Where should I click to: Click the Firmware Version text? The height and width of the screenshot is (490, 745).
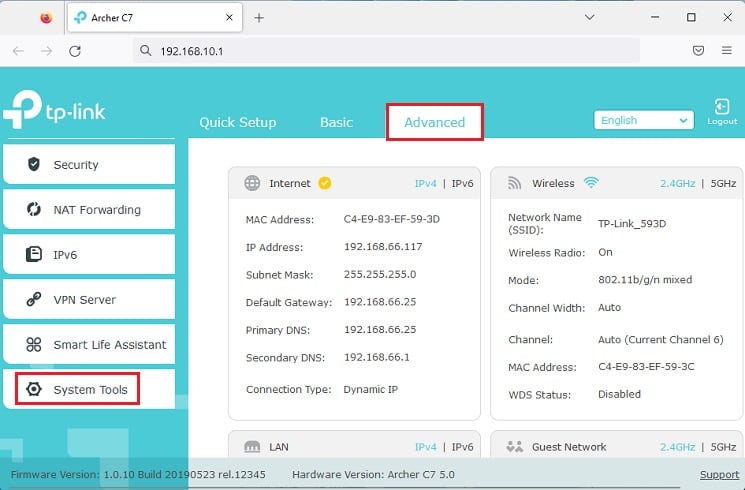point(138,474)
